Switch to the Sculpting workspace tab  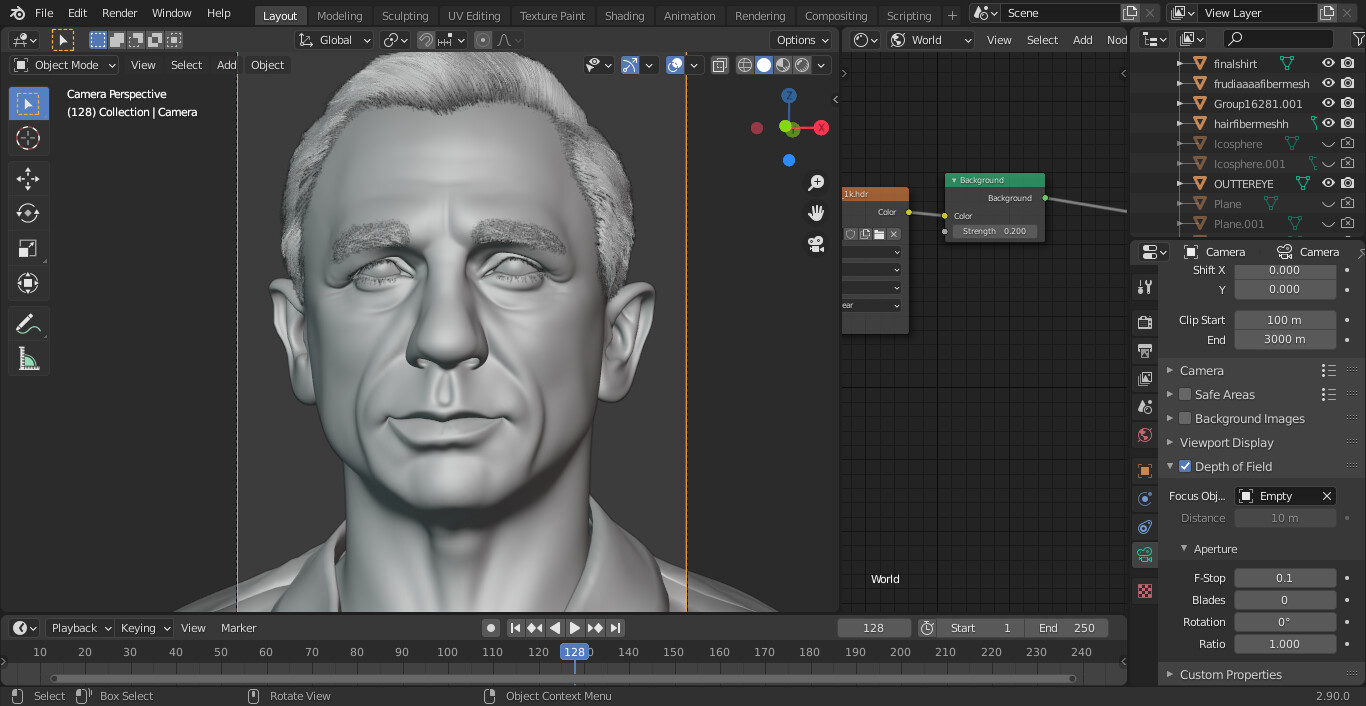pyautogui.click(x=405, y=16)
